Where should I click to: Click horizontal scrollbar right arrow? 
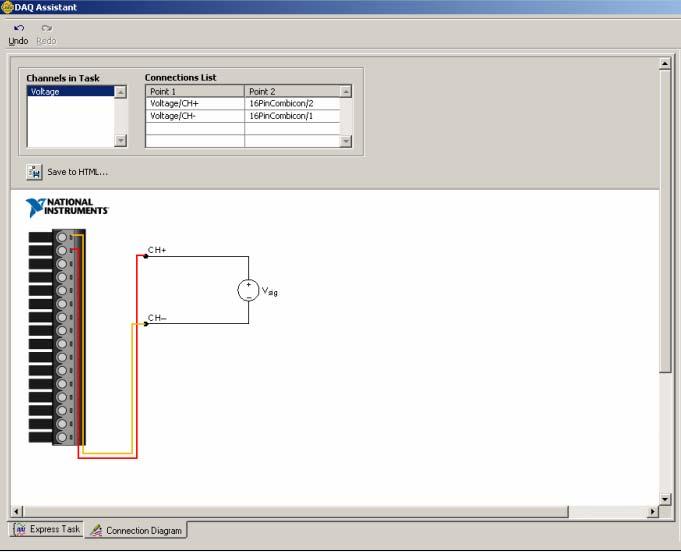(653, 512)
